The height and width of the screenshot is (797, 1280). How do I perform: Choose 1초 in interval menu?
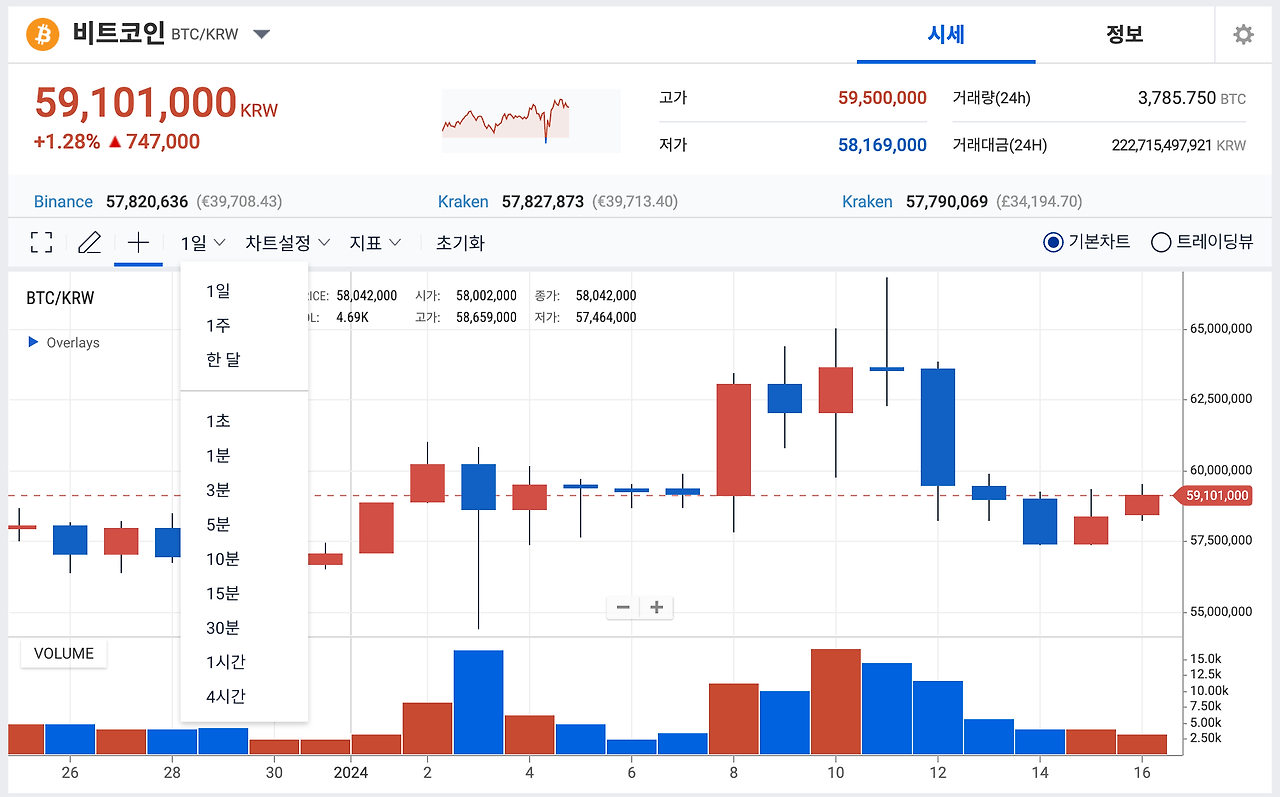coord(244,421)
